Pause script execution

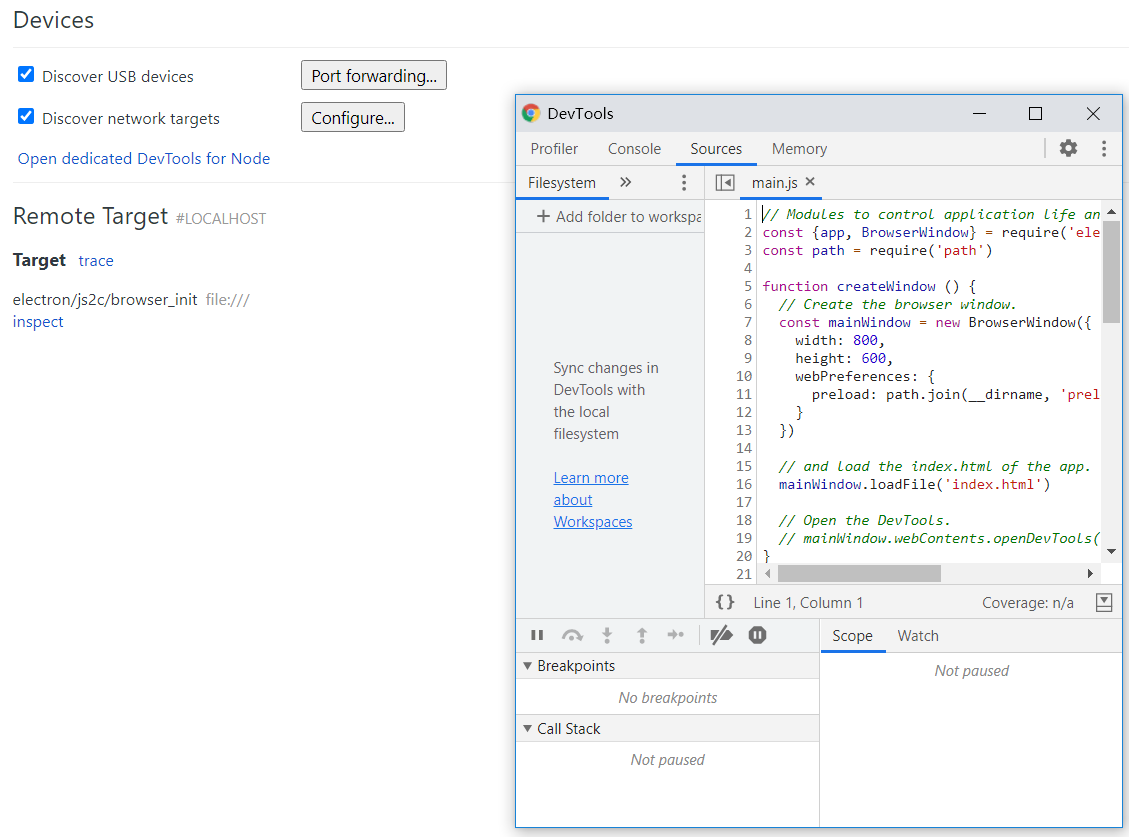[537, 635]
